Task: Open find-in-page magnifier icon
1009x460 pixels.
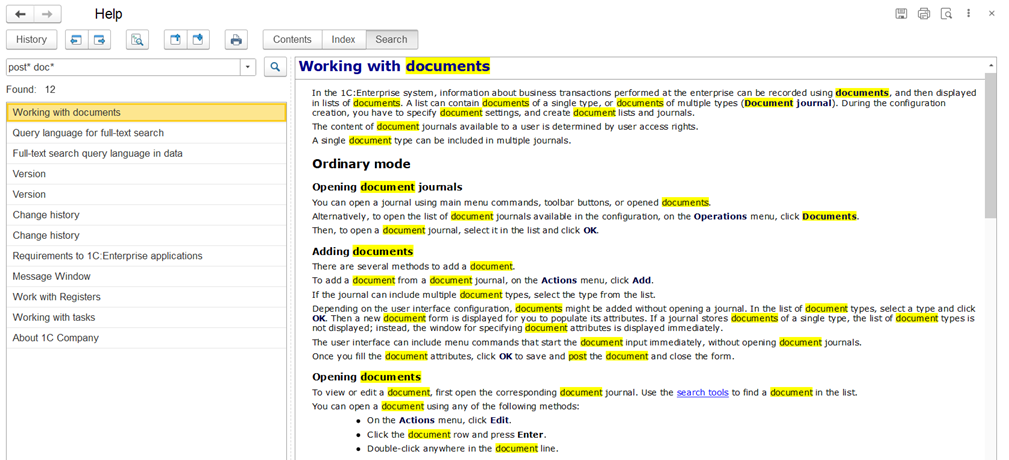Action: click(x=137, y=40)
